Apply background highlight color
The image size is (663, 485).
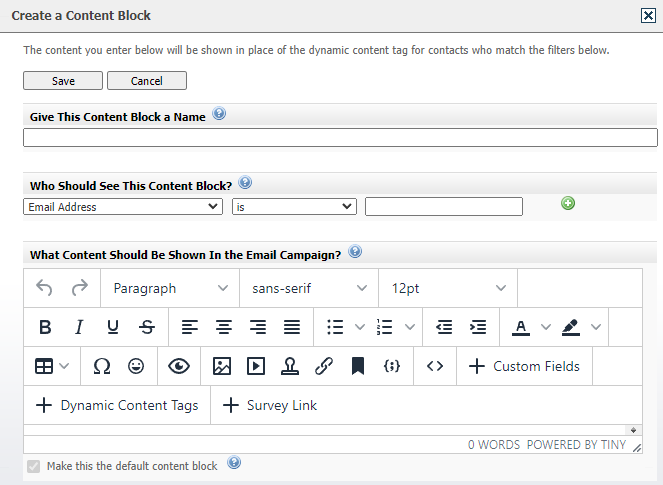pyautogui.click(x=571, y=327)
